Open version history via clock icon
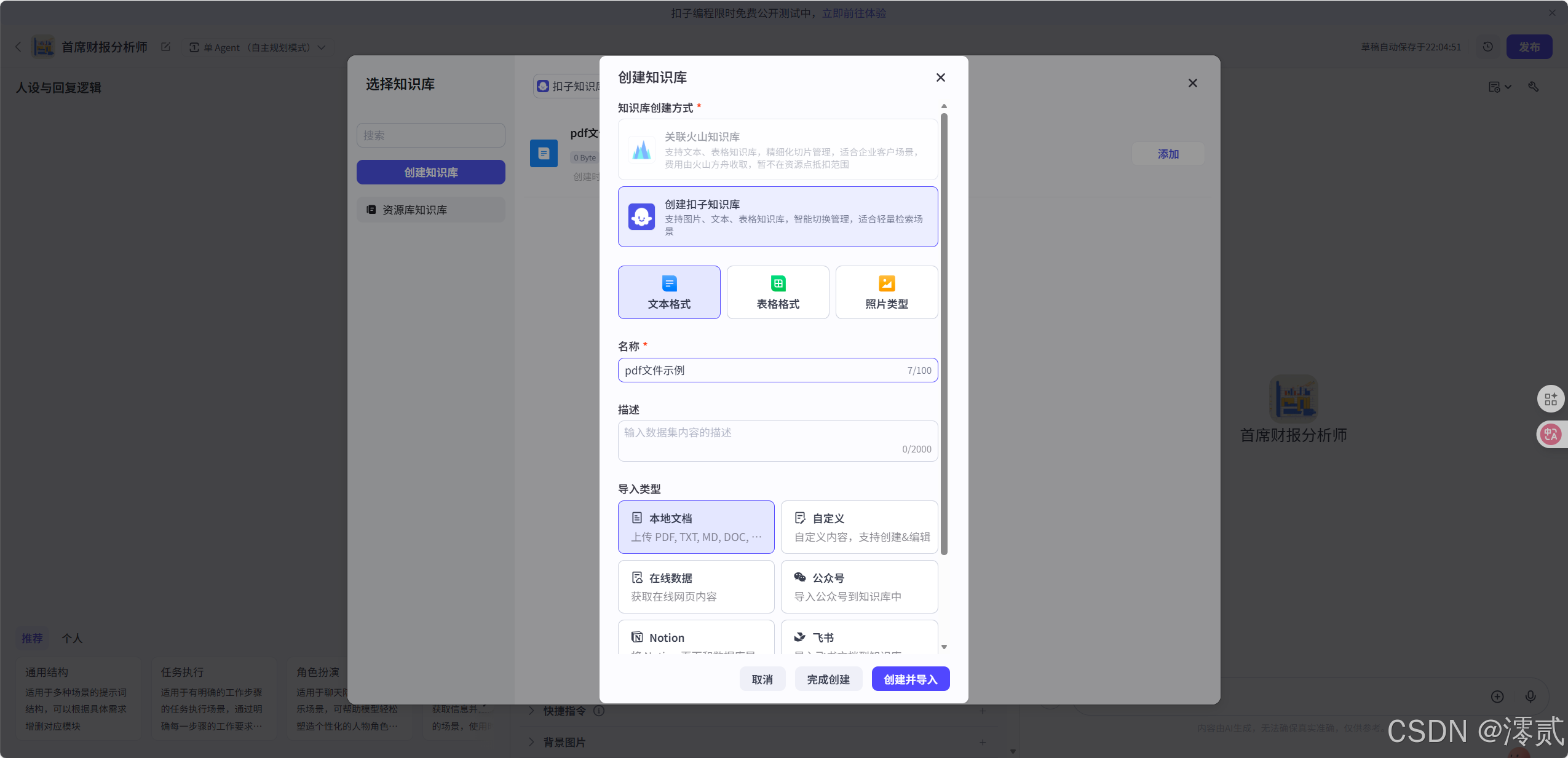Image resolution: width=1568 pixels, height=758 pixels. (1488, 47)
